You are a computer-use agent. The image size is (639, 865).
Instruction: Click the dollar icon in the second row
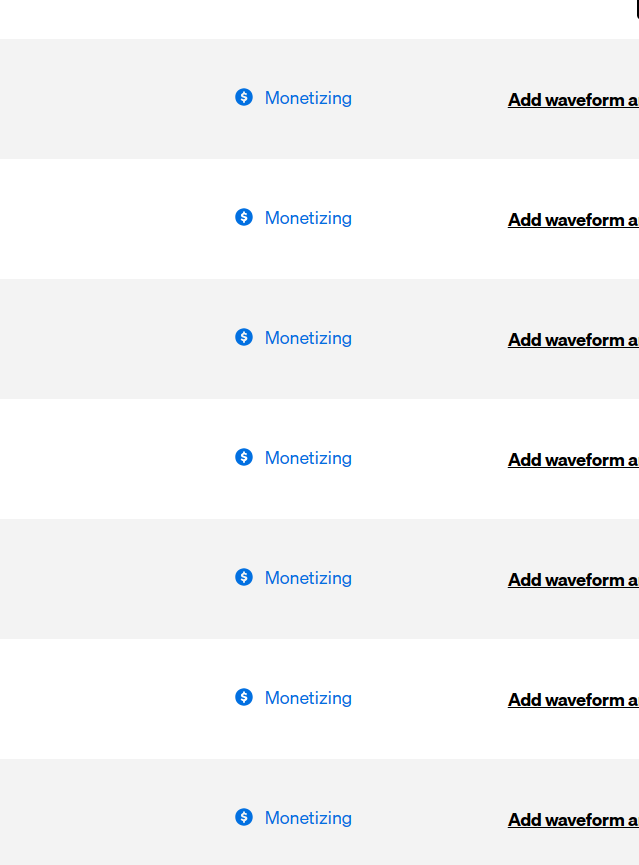244,217
